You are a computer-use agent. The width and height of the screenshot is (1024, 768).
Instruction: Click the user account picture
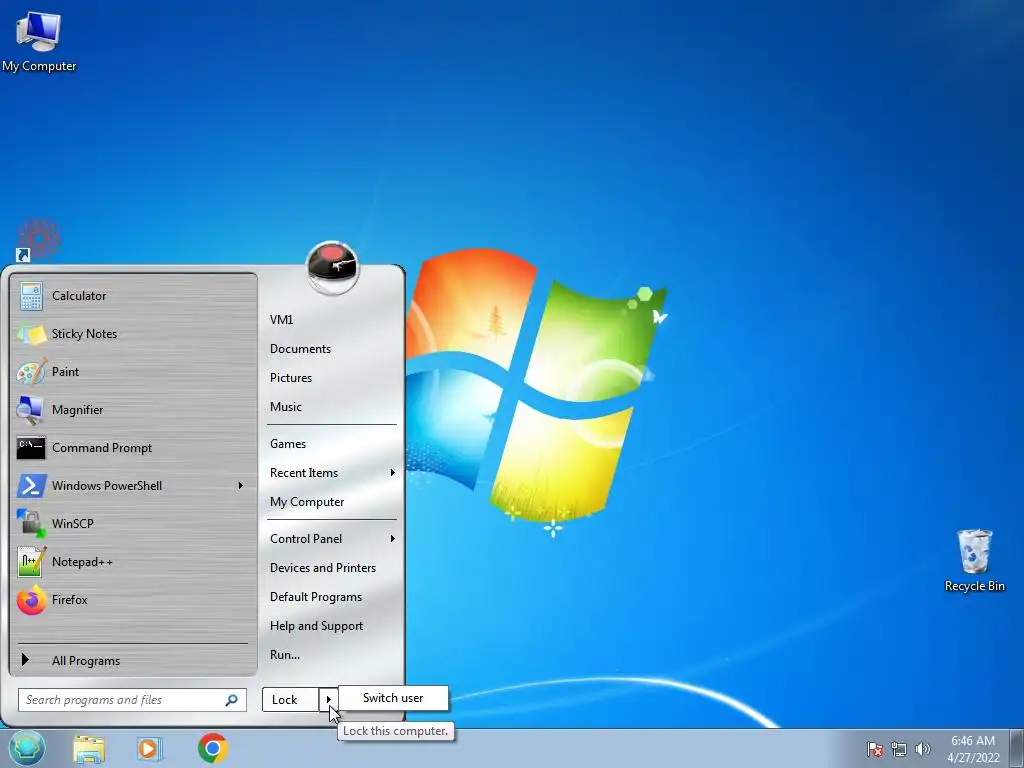point(332,268)
